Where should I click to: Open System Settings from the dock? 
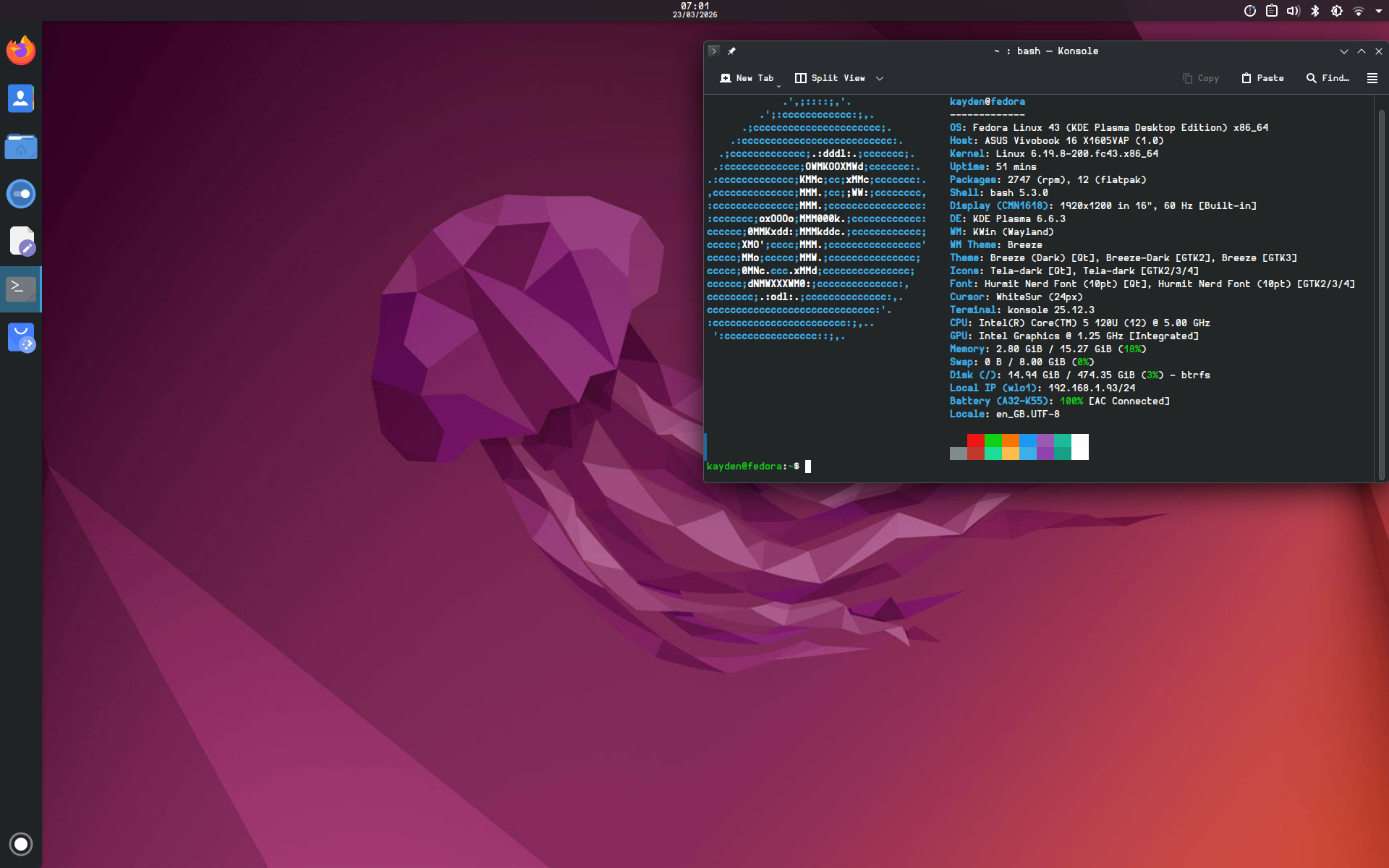(x=21, y=194)
